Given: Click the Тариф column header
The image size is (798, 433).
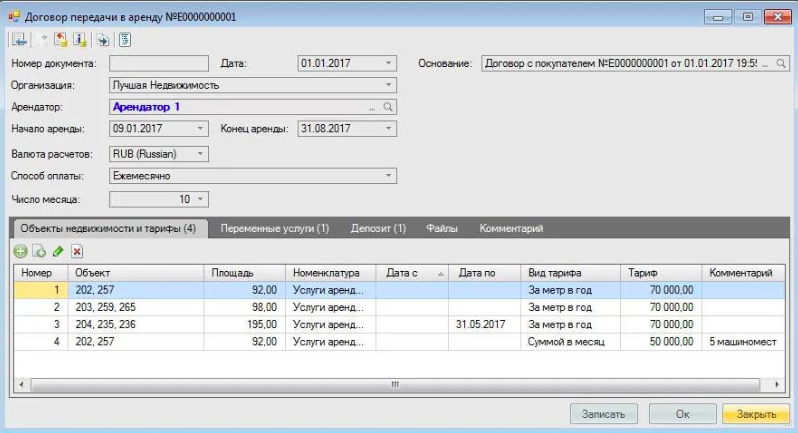Looking at the screenshot, I should (x=661, y=273).
